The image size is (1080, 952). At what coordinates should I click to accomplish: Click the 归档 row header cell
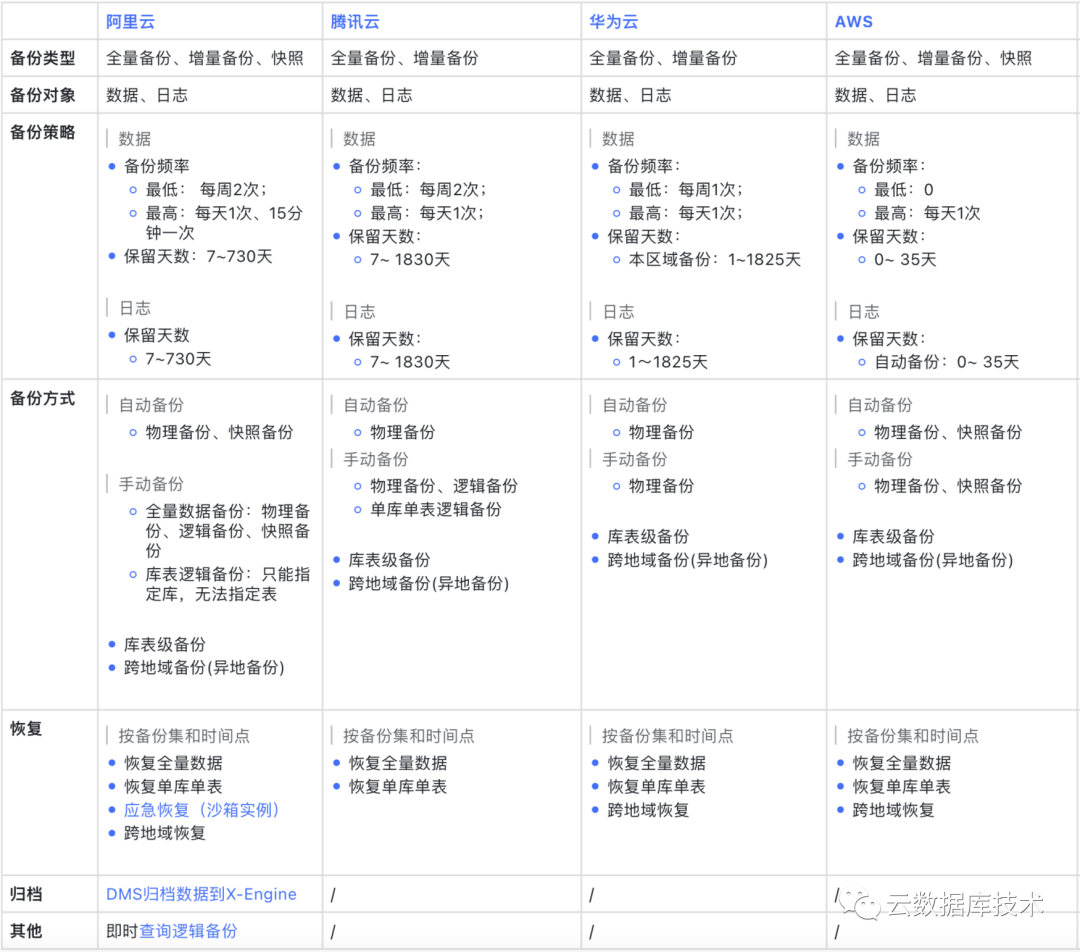tap(26, 894)
